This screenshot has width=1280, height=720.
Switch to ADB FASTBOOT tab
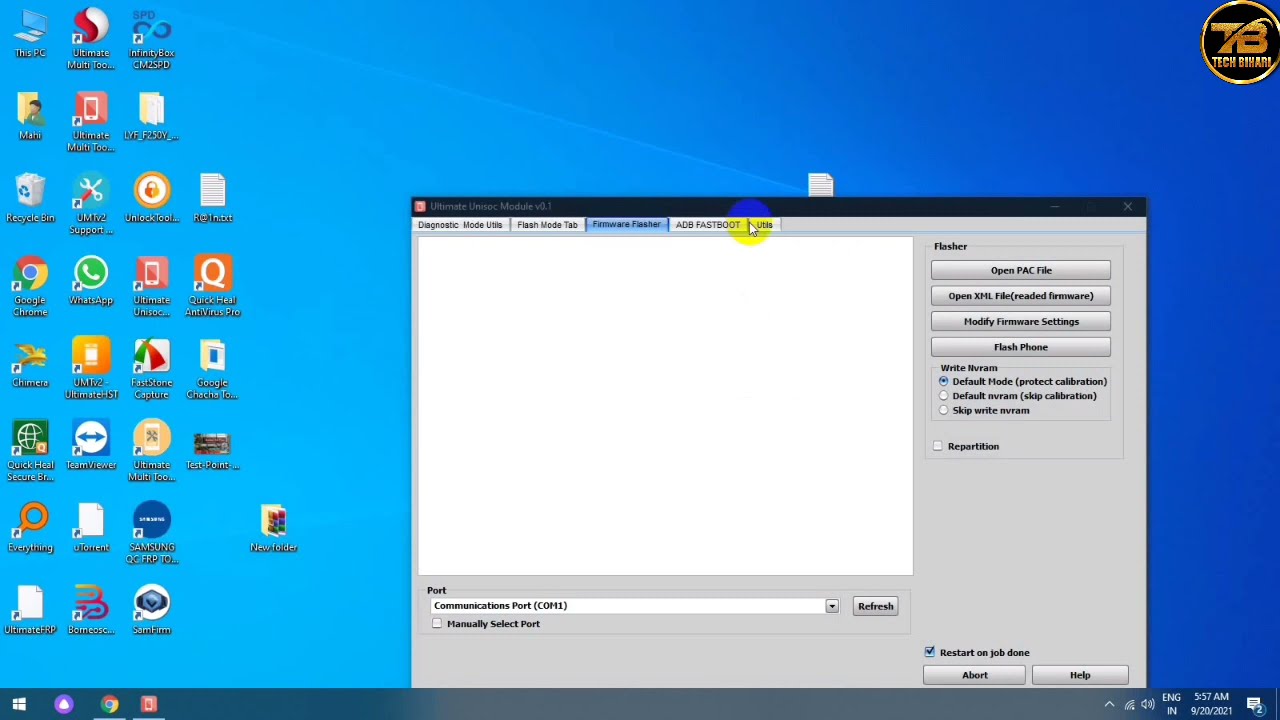[708, 225]
